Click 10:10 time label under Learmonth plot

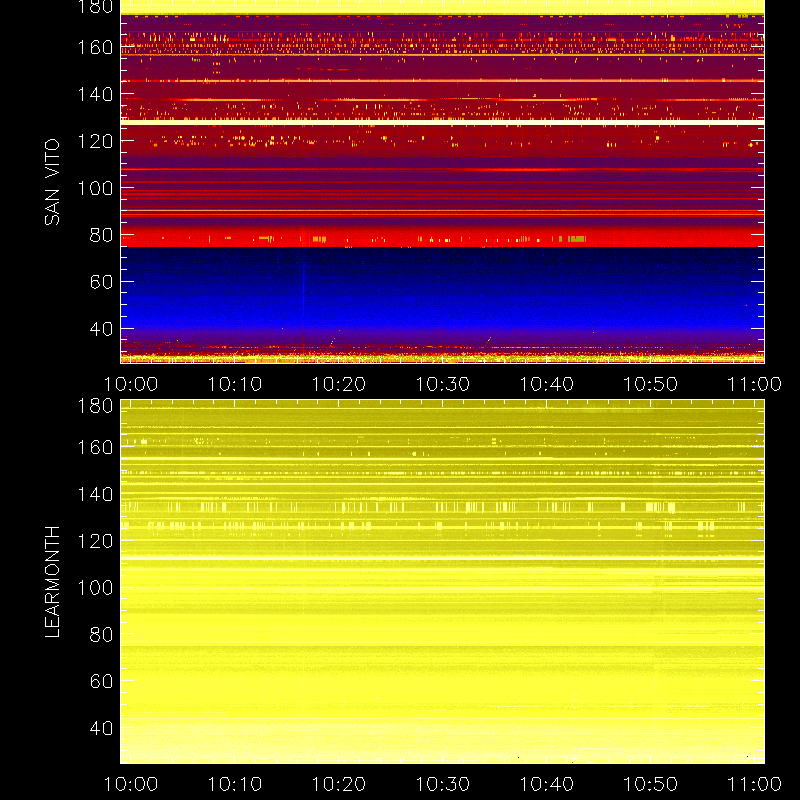[235, 784]
